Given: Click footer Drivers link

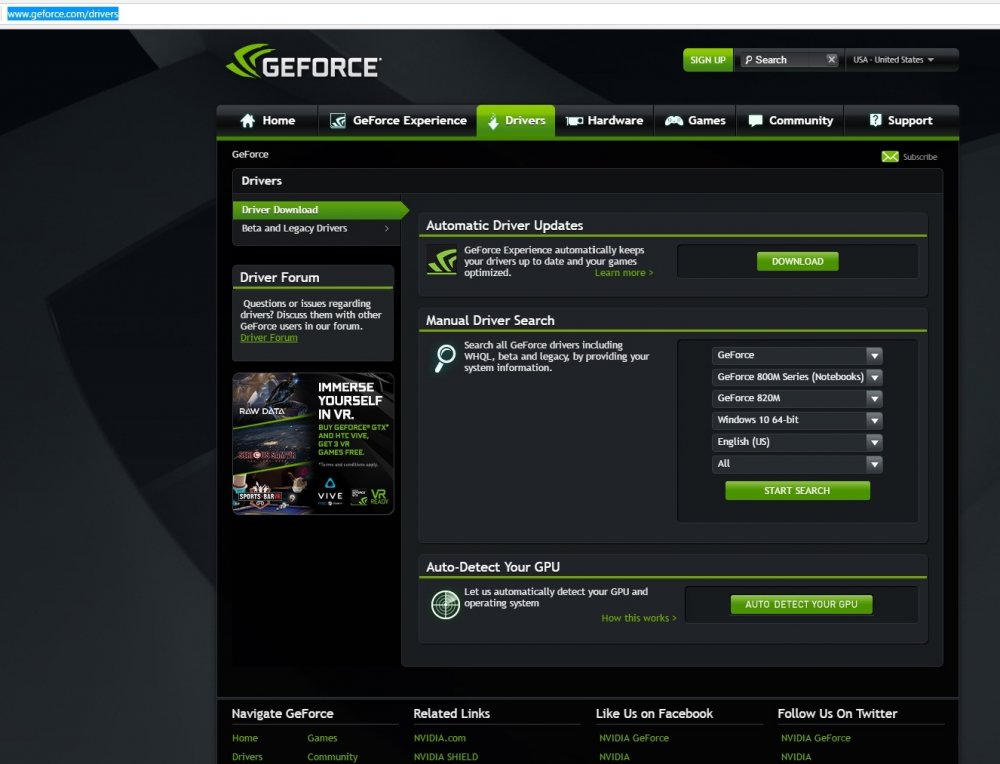Looking at the screenshot, I should click(x=247, y=757).
